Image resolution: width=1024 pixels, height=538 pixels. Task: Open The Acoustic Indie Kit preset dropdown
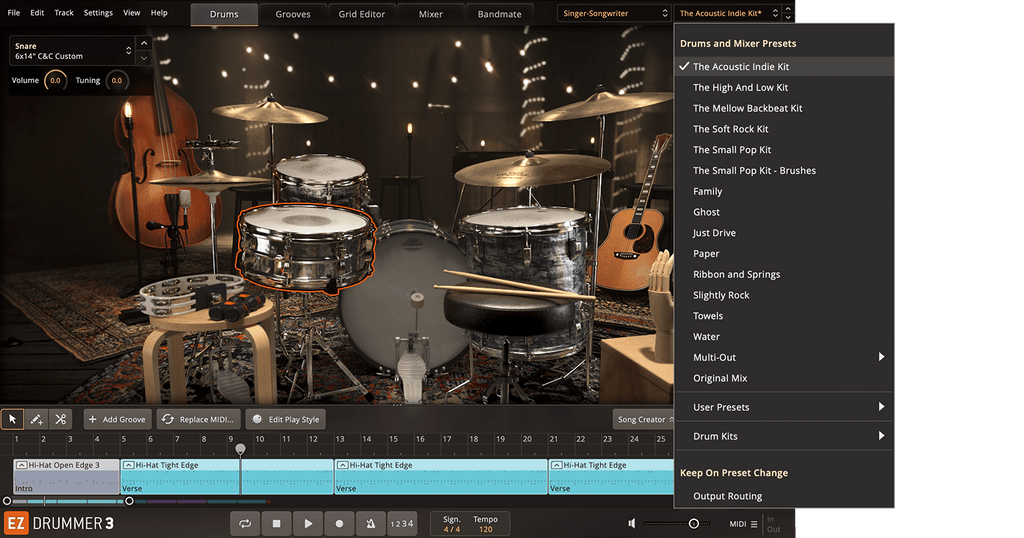728,13
